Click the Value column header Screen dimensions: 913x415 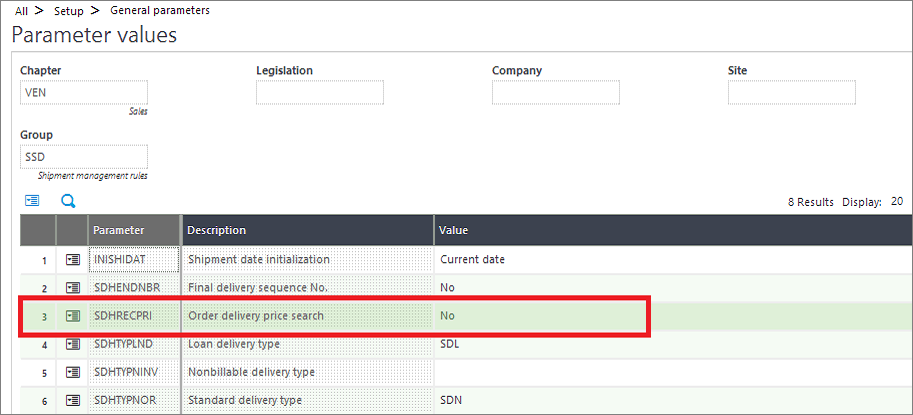tap(673, 230)
